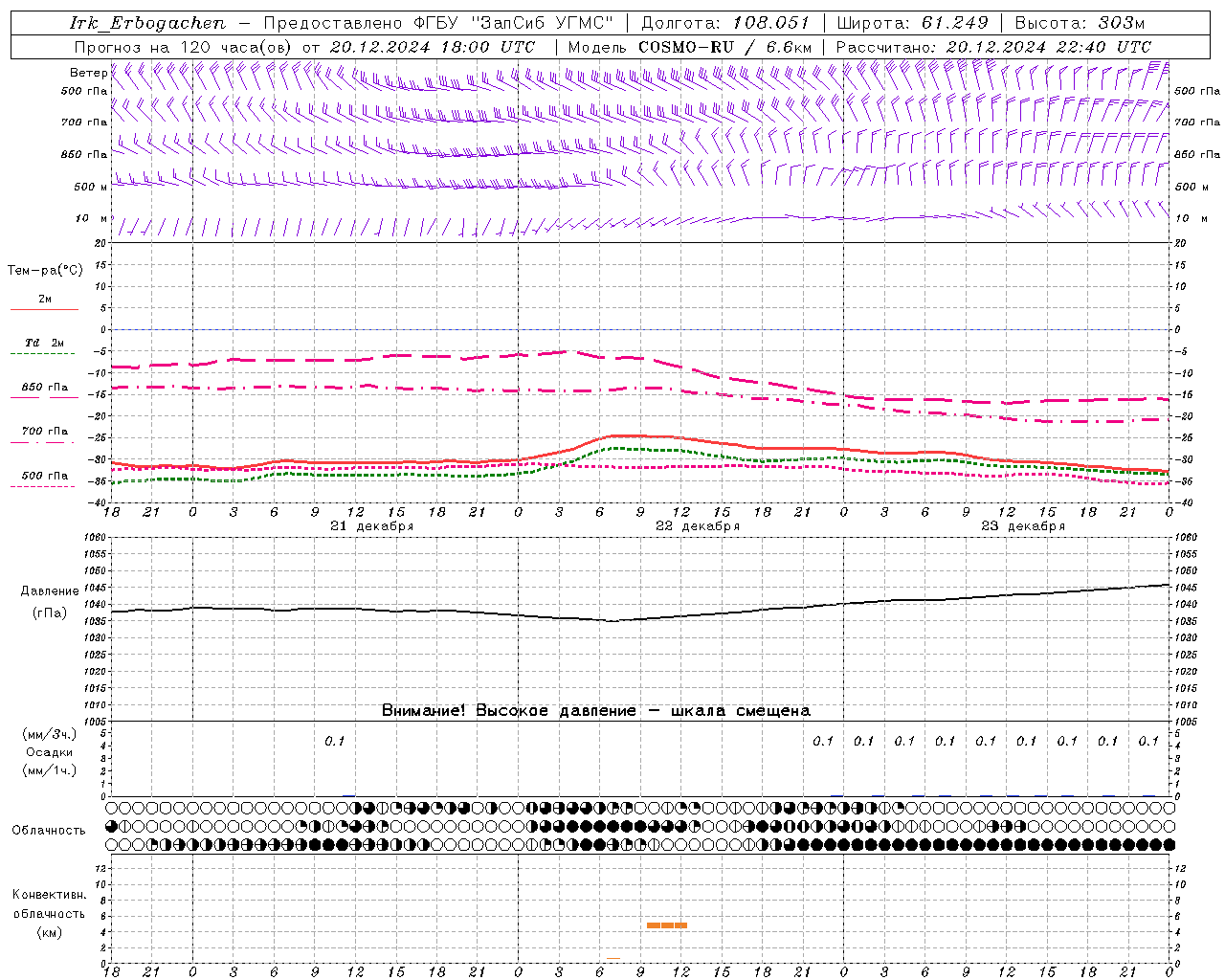1225x980 pixels.
Task: Click the 'Давление' pressure label
Action: pos(50,591)
